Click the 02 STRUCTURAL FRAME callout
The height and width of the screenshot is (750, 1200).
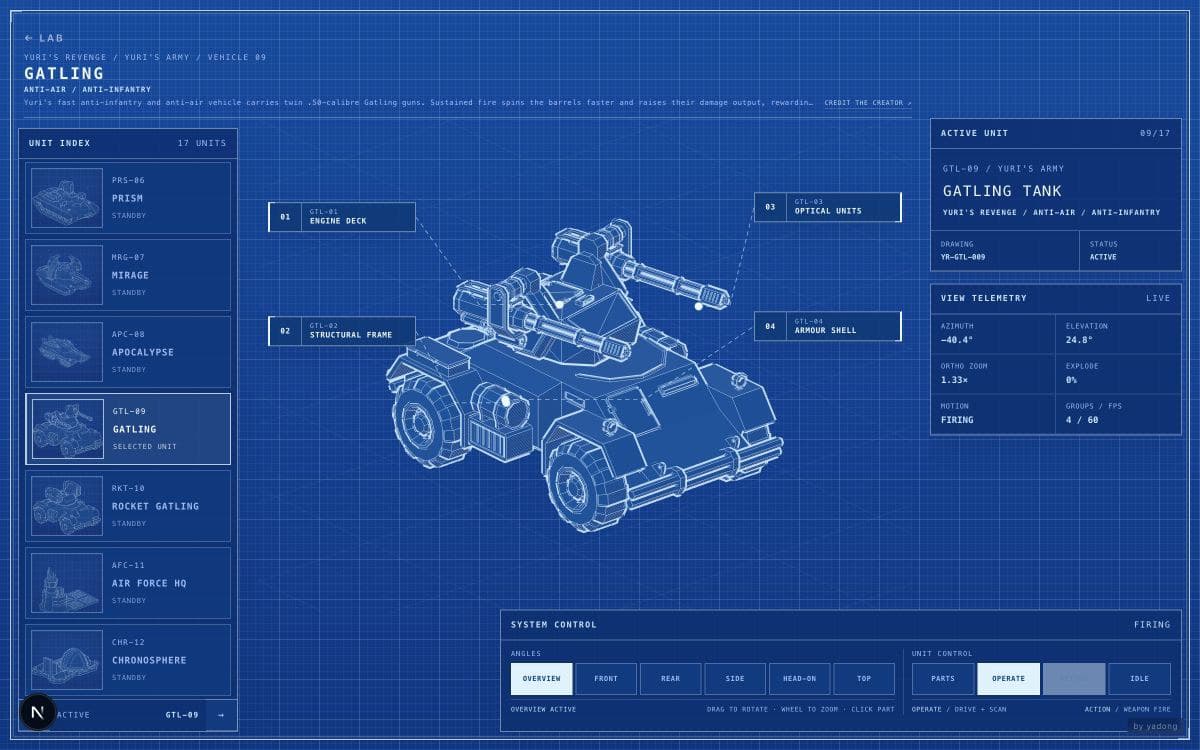click(342, 331)
